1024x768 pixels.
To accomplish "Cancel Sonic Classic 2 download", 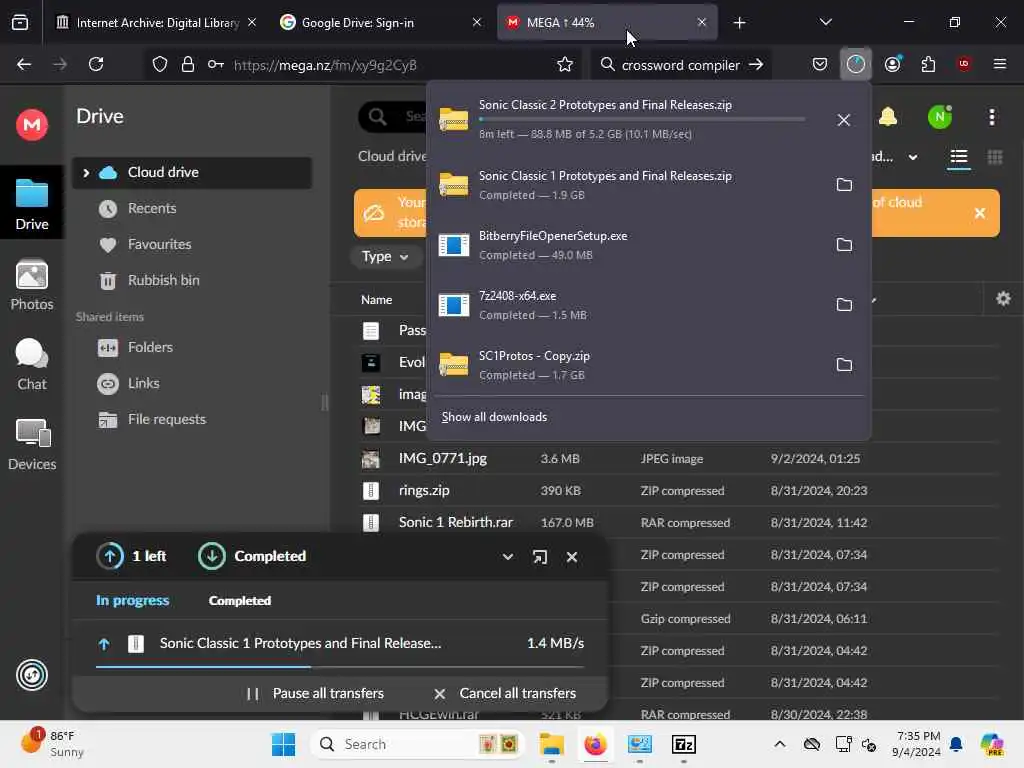I will (x=844, y=120).
